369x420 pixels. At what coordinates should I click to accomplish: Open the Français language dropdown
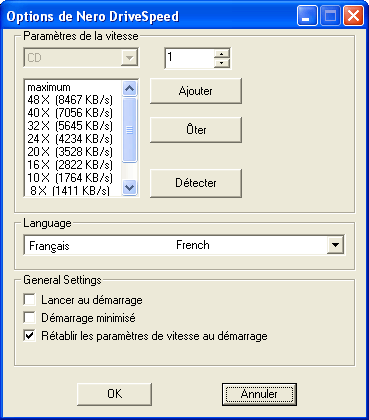(x=184, y=245)
